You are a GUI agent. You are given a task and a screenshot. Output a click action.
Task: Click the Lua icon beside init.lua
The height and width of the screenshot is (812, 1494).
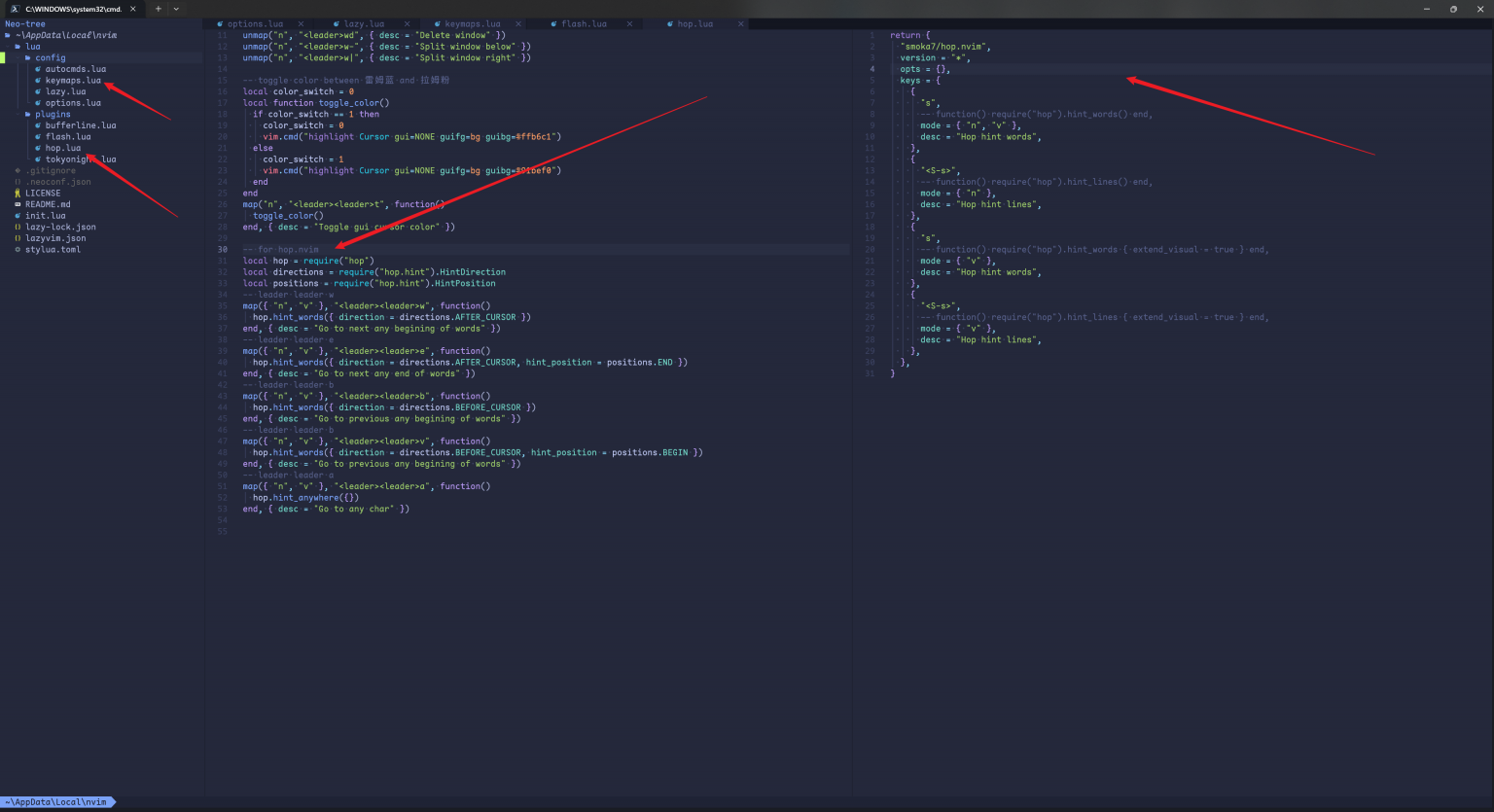18,216
